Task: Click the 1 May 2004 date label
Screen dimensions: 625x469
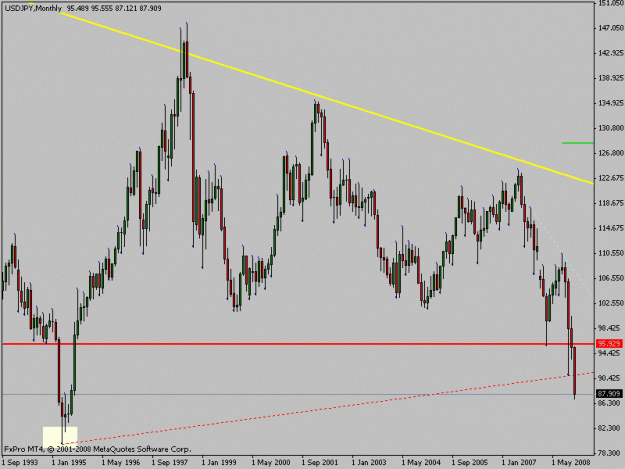Action: point(421,463)
